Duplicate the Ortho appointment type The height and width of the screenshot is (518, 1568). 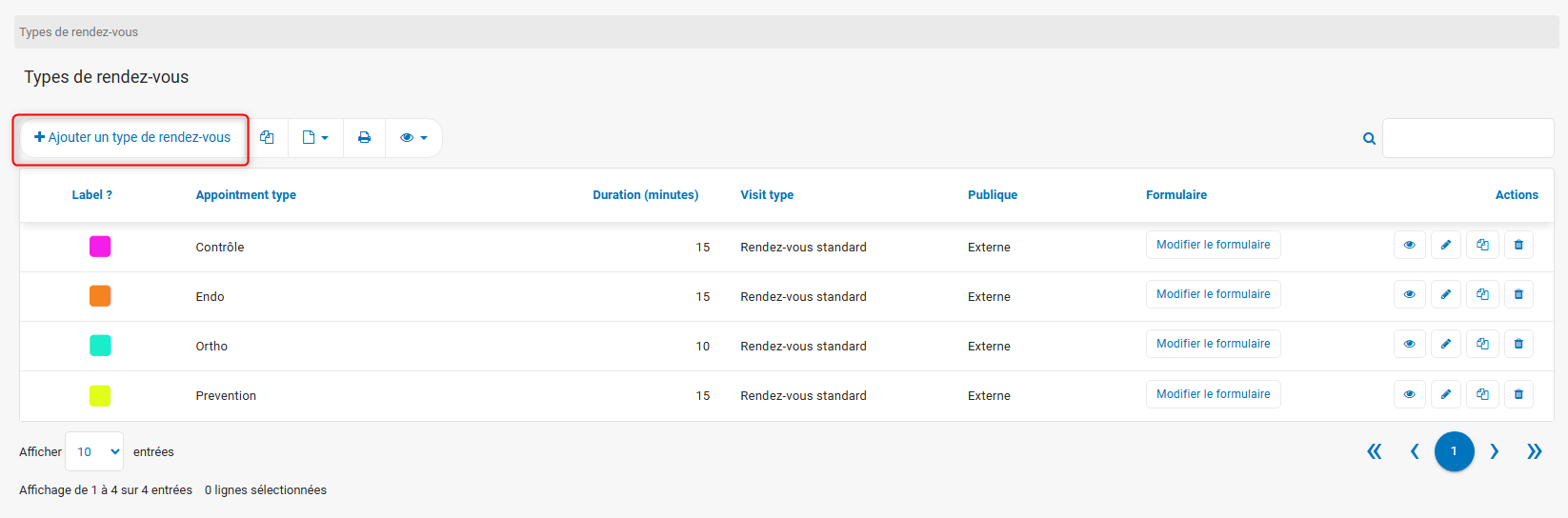1482,345
